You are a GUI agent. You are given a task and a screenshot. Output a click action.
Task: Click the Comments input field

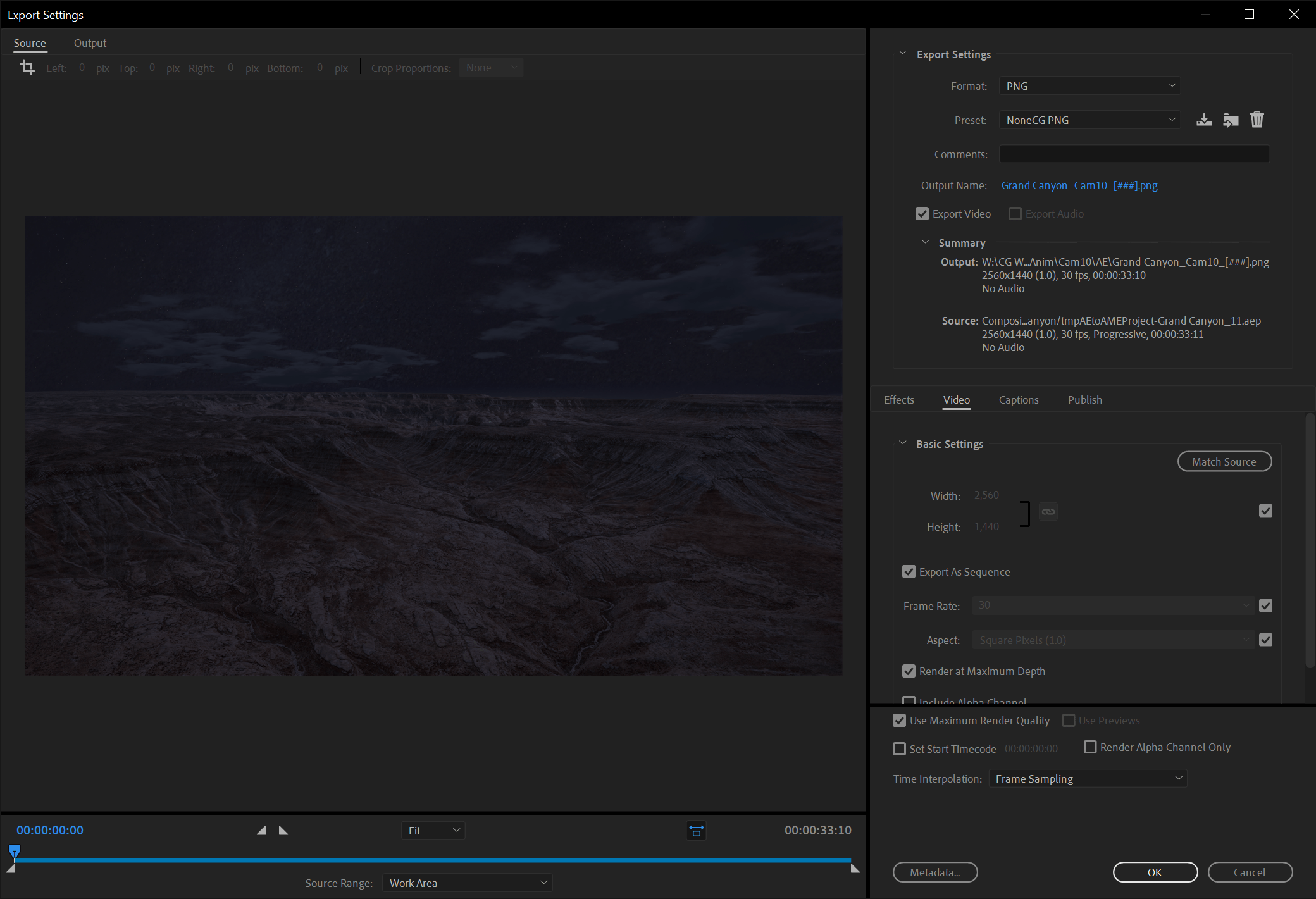(x=1133, y=154)
